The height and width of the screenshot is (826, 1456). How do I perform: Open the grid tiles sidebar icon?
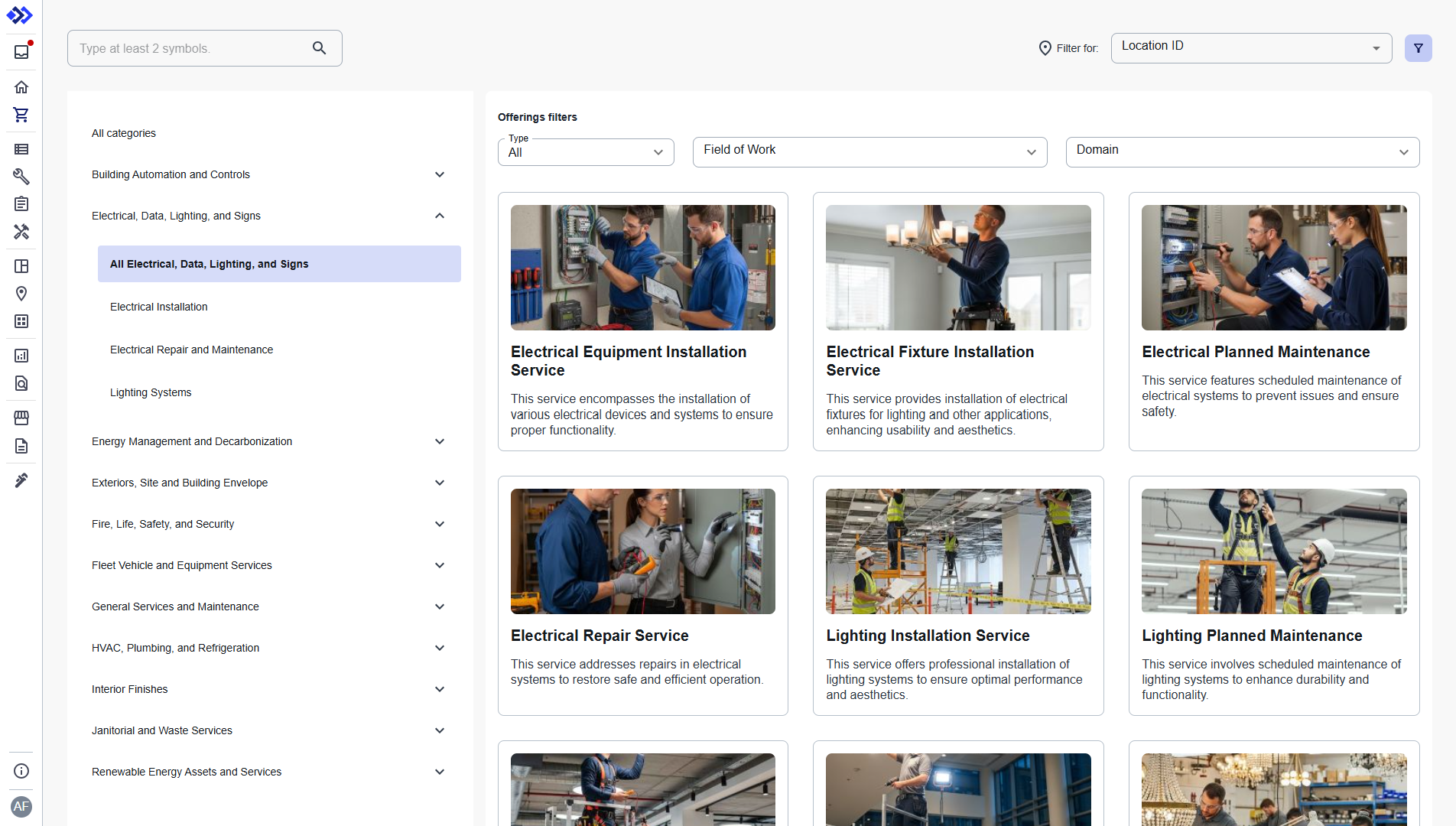[21, 321]
